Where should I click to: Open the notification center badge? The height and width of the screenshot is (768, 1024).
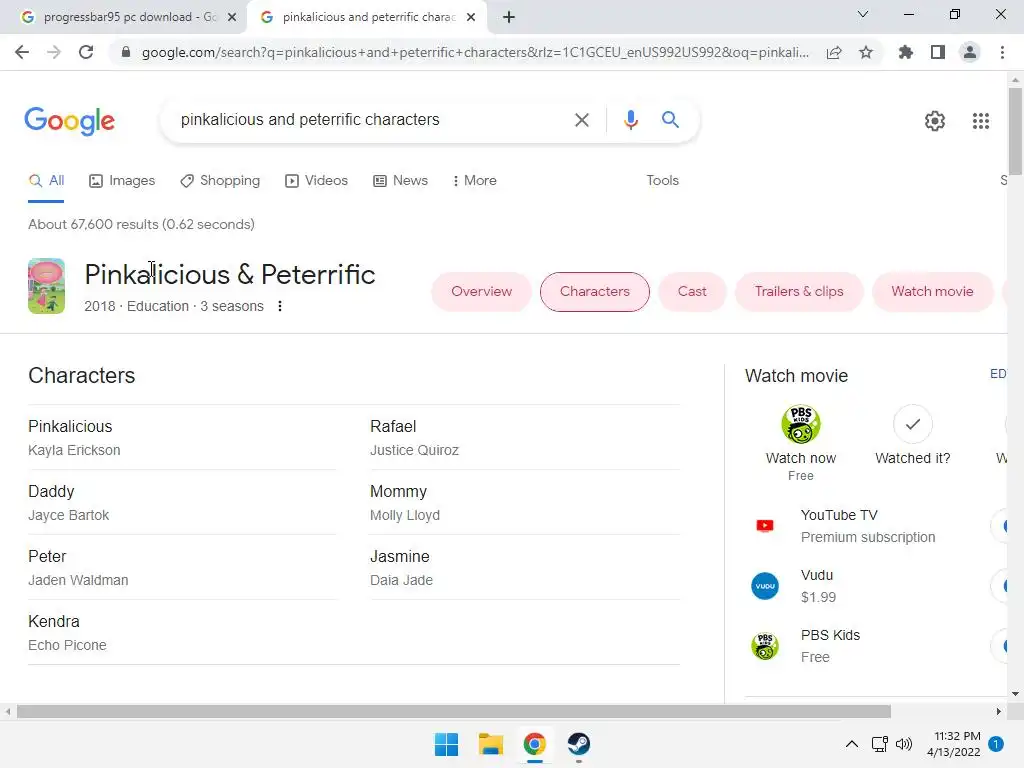coord(996,744)
